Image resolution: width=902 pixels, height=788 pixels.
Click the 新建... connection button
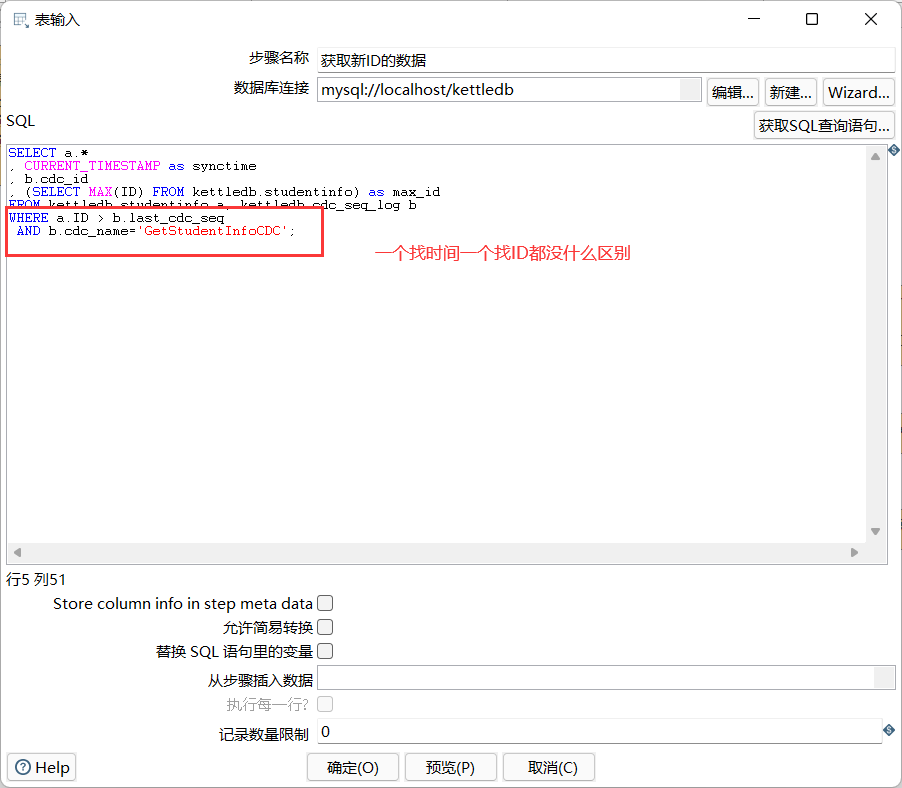click(791, 92)
